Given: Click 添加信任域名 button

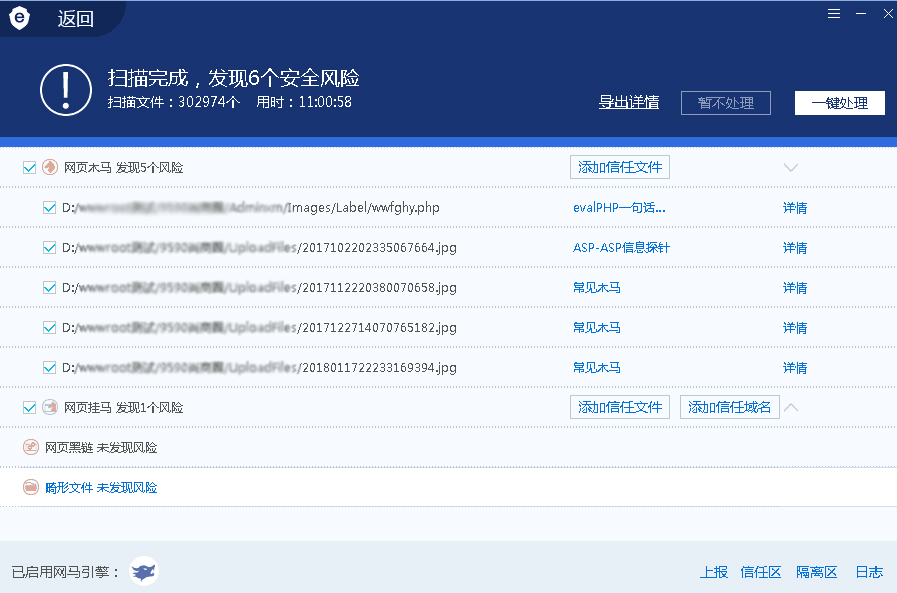Looking at the screenshot, I should (730, 407).
